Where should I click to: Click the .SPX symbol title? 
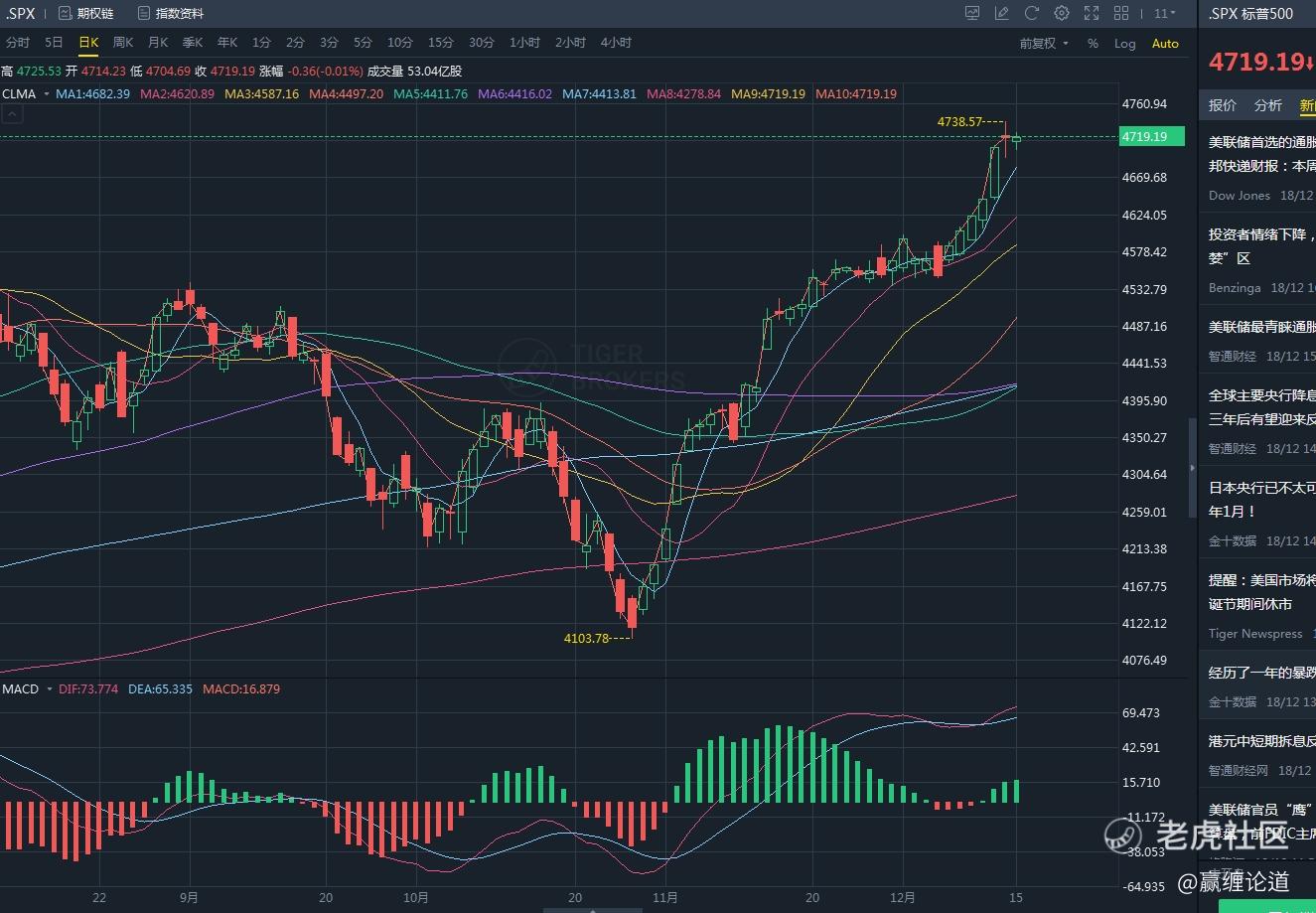click(20, 14)
